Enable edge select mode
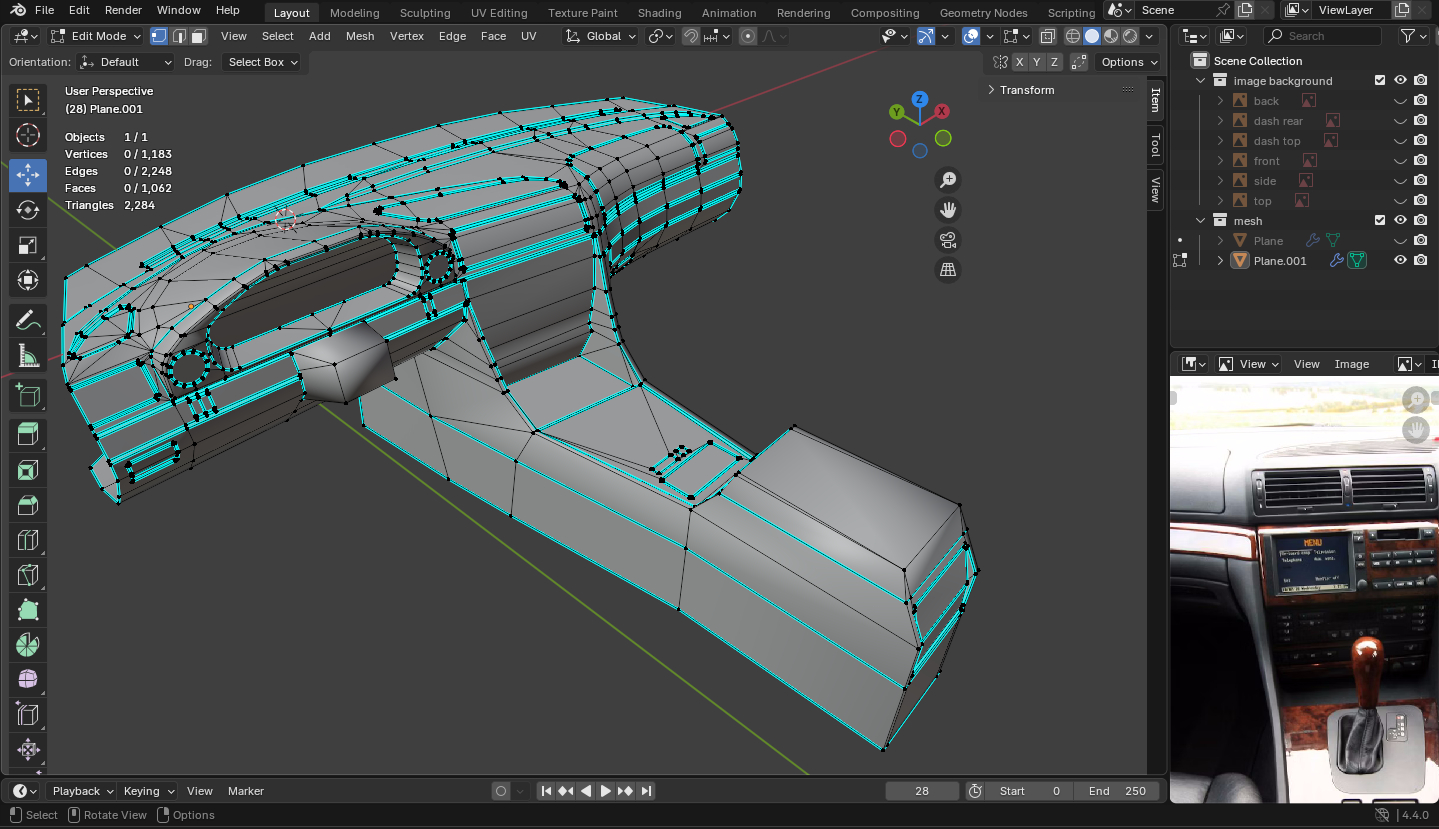1439x829 pixels. 179,36
